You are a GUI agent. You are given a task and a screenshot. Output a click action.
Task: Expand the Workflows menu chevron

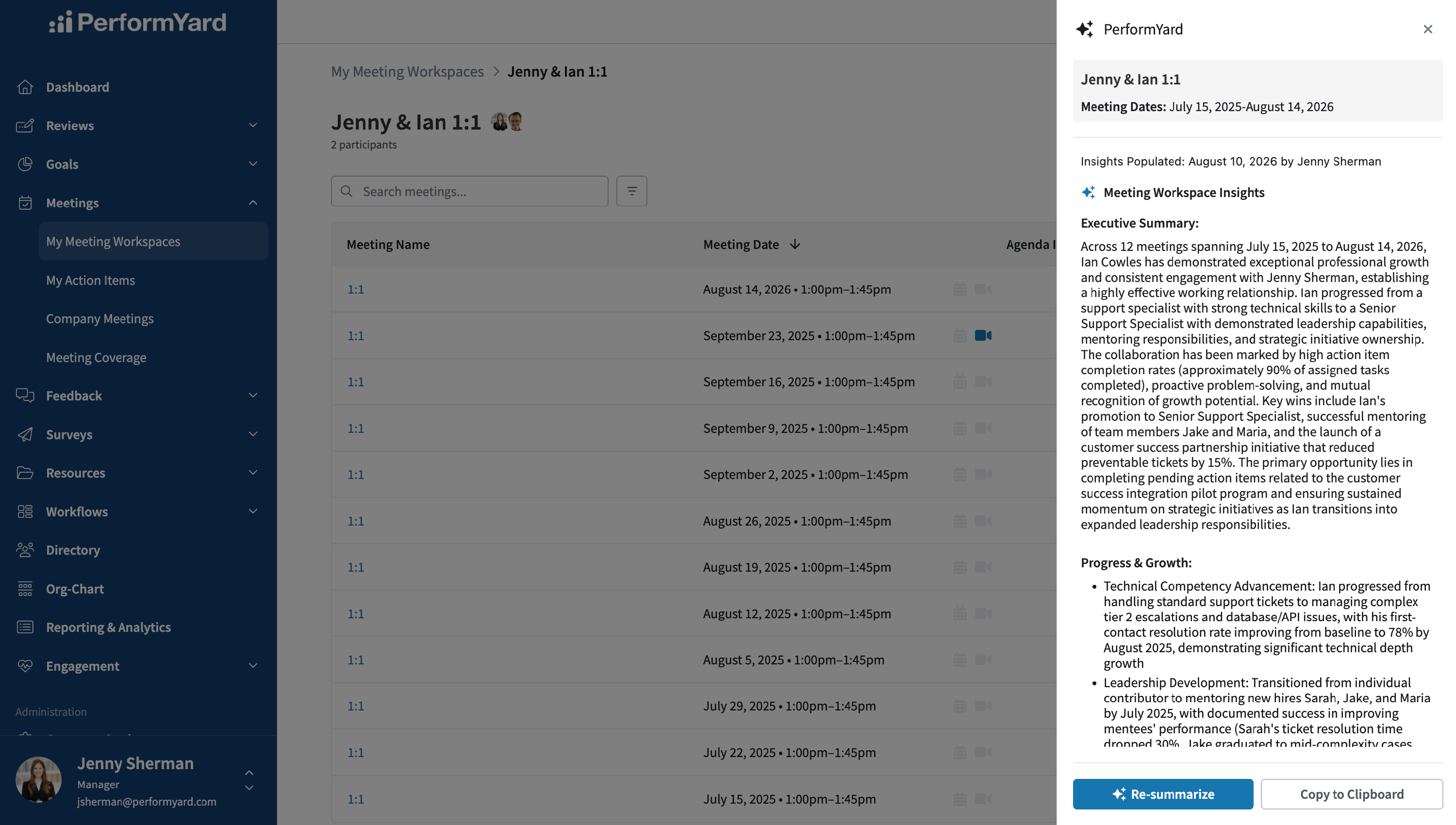253,511
